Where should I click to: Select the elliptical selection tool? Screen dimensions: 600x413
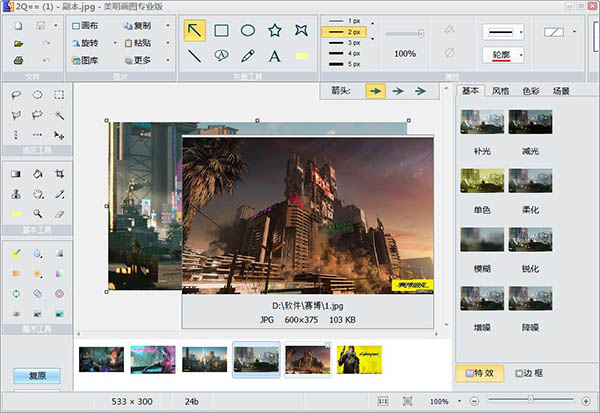tap(38, 95)
